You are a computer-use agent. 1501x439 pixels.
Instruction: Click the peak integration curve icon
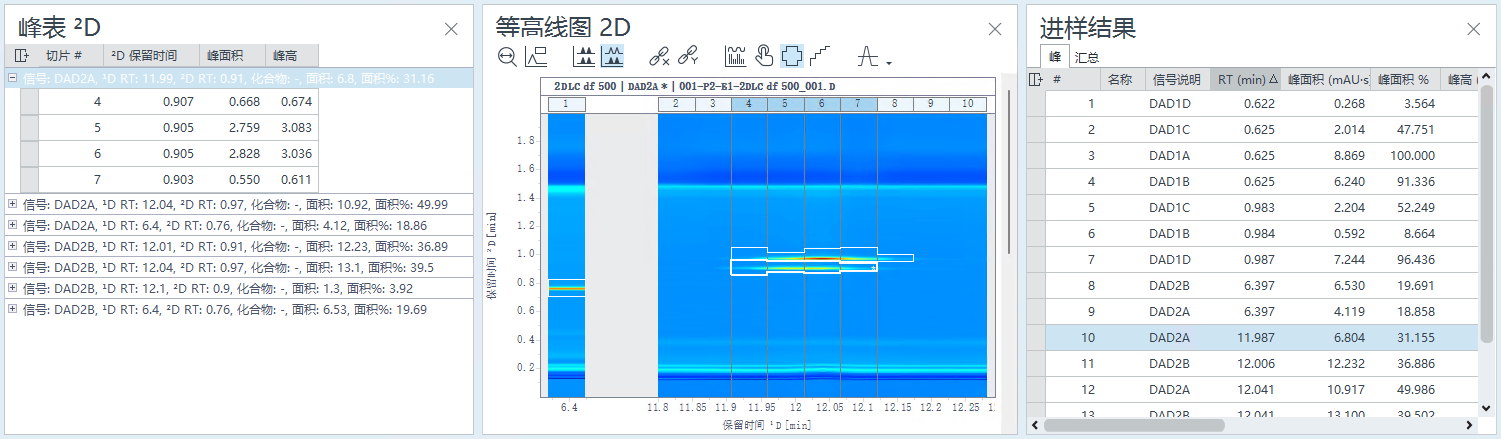point(867,56)
